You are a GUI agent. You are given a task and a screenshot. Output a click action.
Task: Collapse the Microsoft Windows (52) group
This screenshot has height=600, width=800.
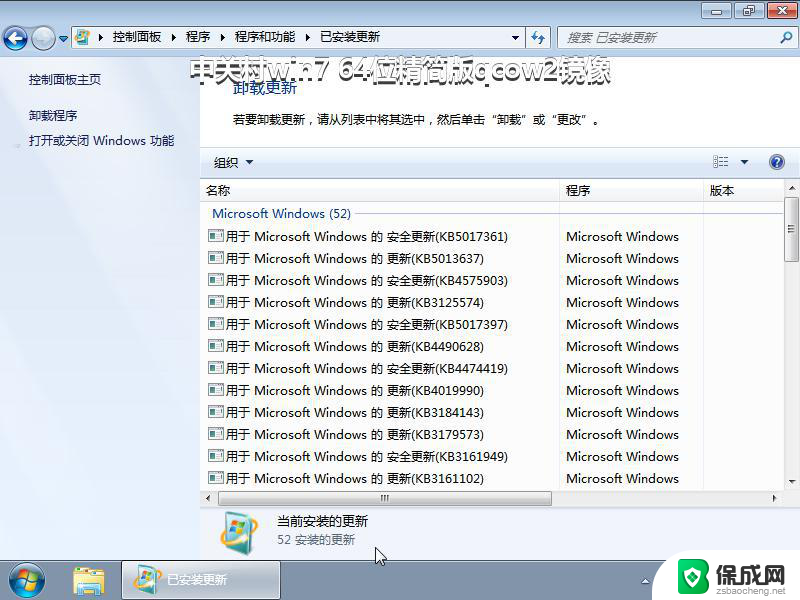click(x=282, y=213)
